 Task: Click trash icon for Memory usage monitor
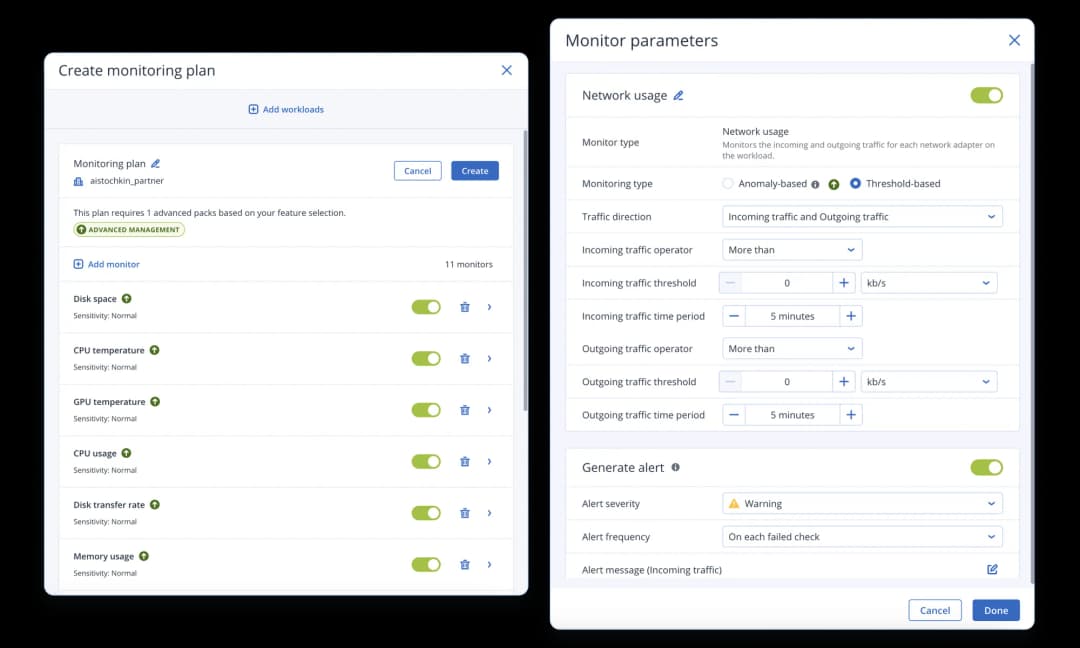tap(464, 565)
